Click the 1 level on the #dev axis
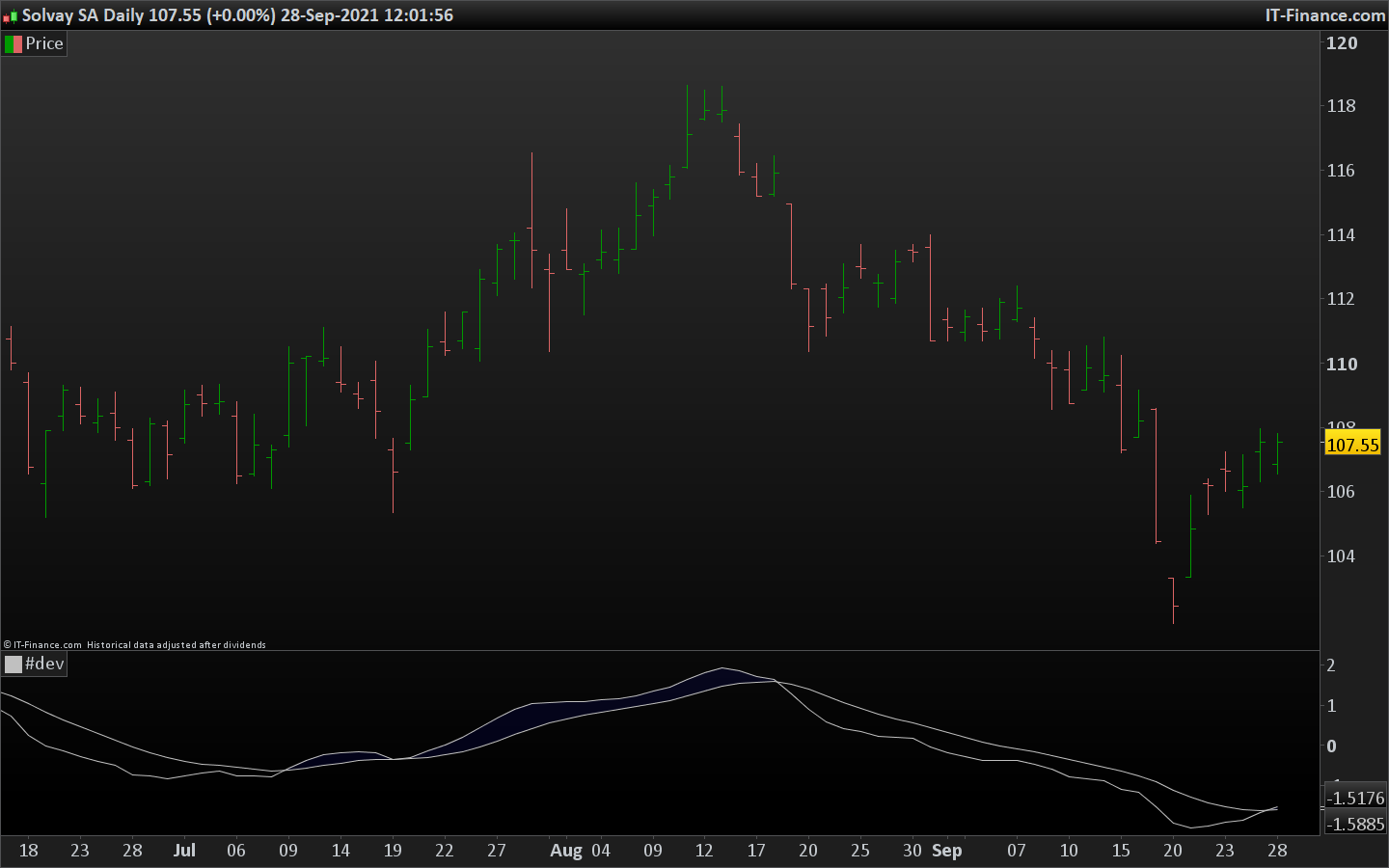Image resolution: width=1389 pixels, height=868 pixels. [x=1332, y=706]
